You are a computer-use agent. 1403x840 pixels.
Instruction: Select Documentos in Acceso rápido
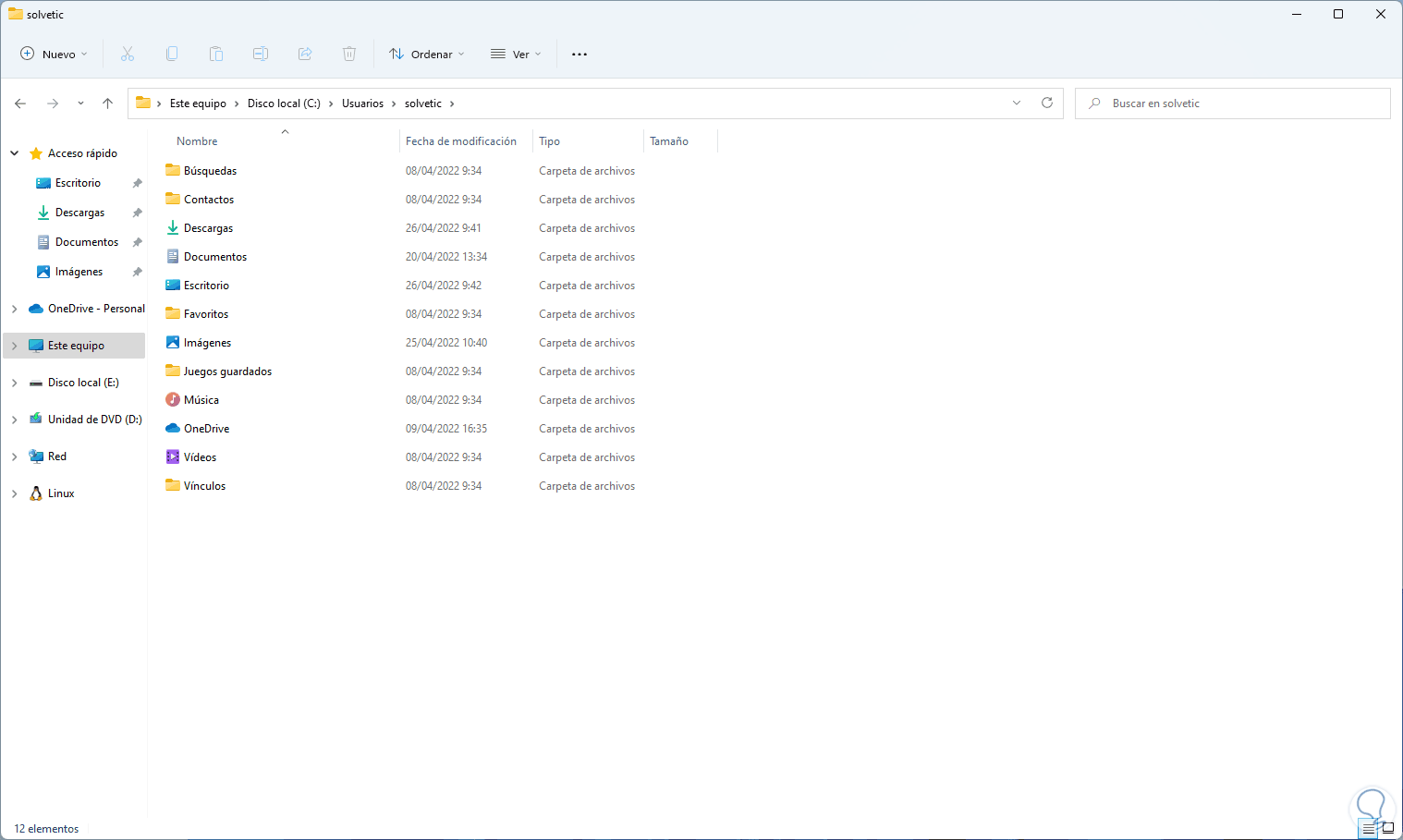[87, 242]
